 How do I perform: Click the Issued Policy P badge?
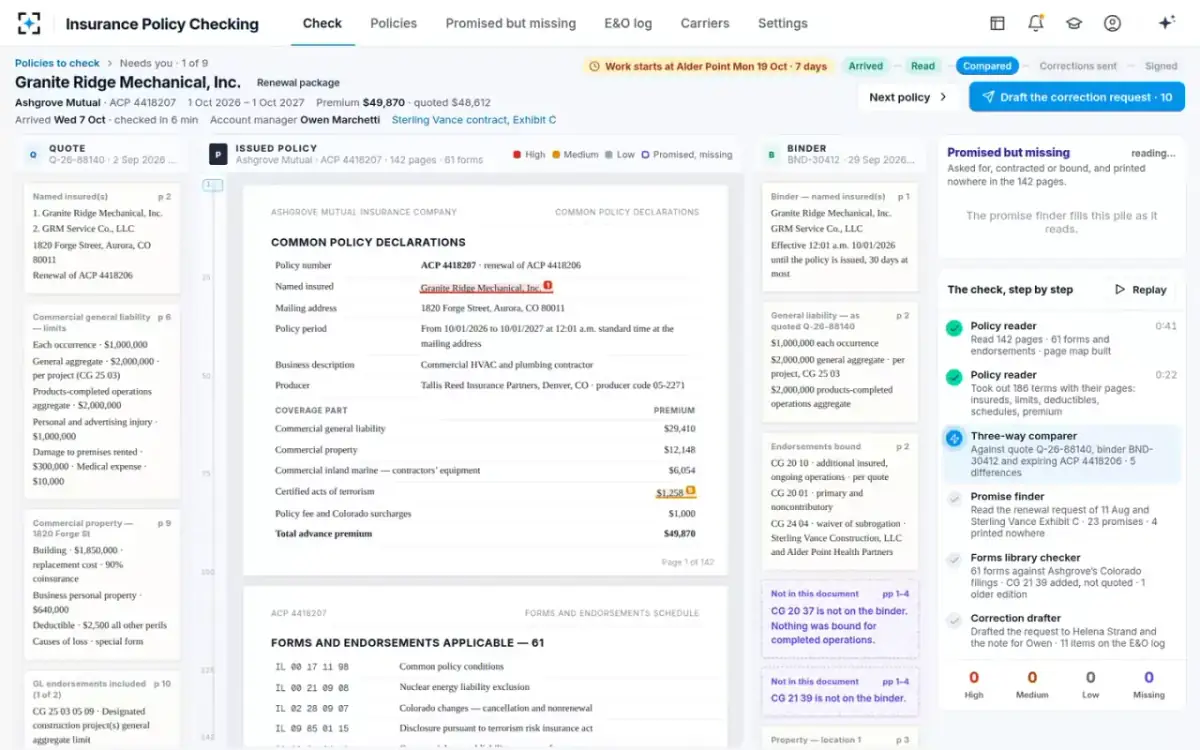(218, 154)
